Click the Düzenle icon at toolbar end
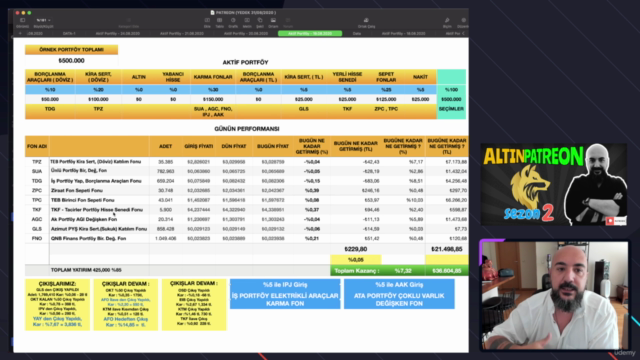Viewport: 640px width, 360px height. [x=463, y=20]
